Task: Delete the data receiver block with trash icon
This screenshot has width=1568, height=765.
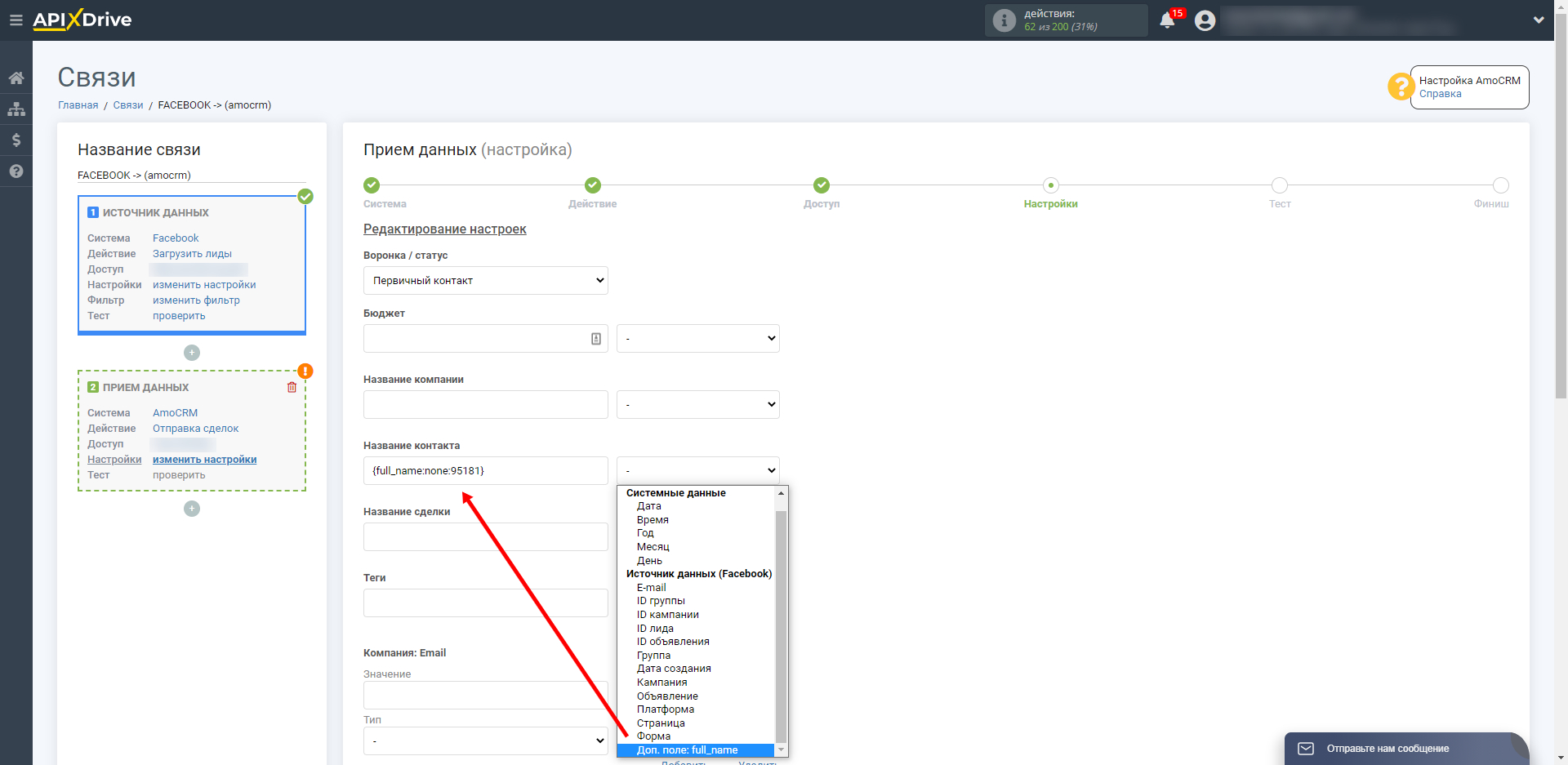Action: (292, 387)
